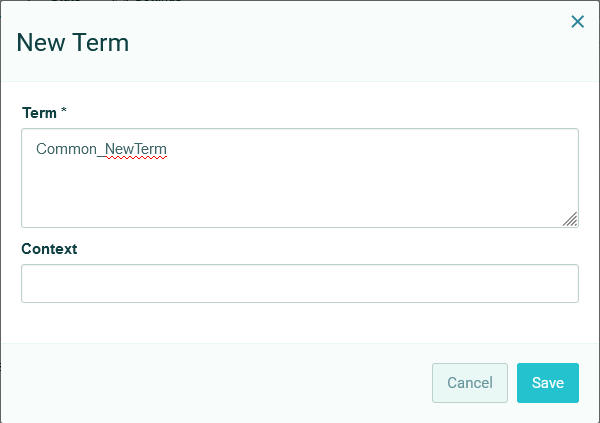Click the word "Common" in Term field

click(x=66, y=149)
